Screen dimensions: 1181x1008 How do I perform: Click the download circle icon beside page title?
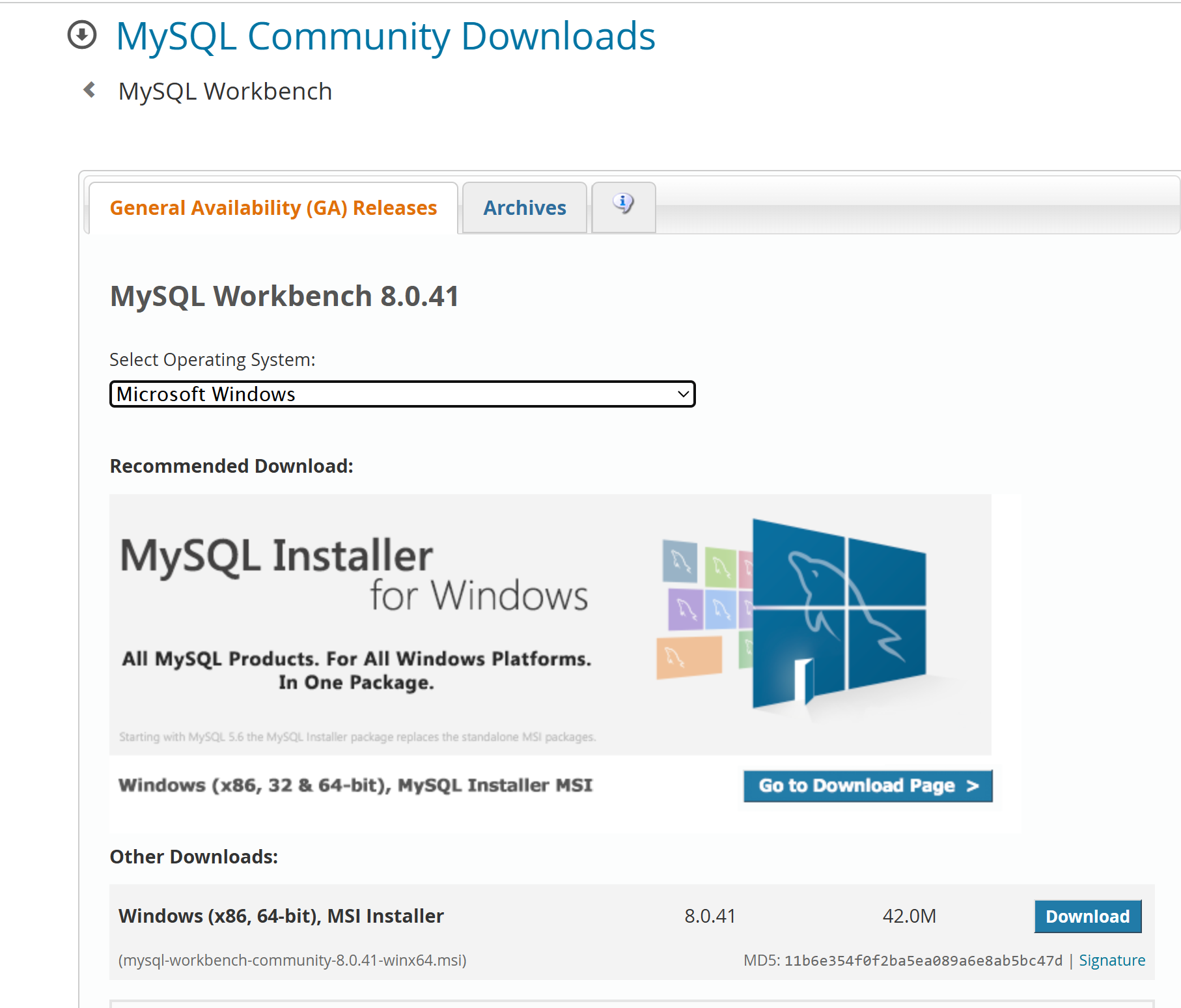(x=82, y=35)
